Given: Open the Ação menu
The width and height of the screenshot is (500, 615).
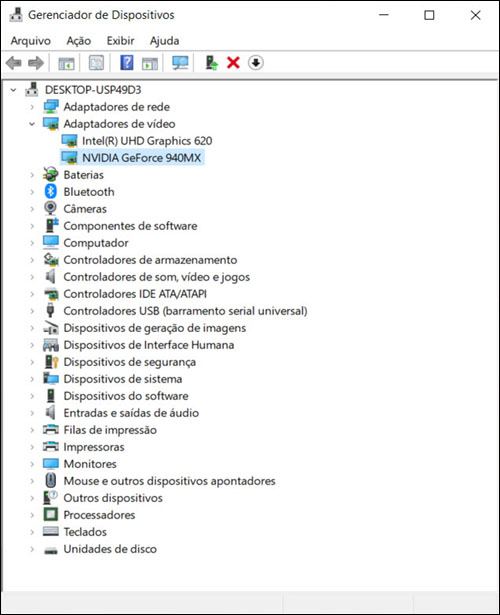Looking at the screenshot, I should coord(79,41).
